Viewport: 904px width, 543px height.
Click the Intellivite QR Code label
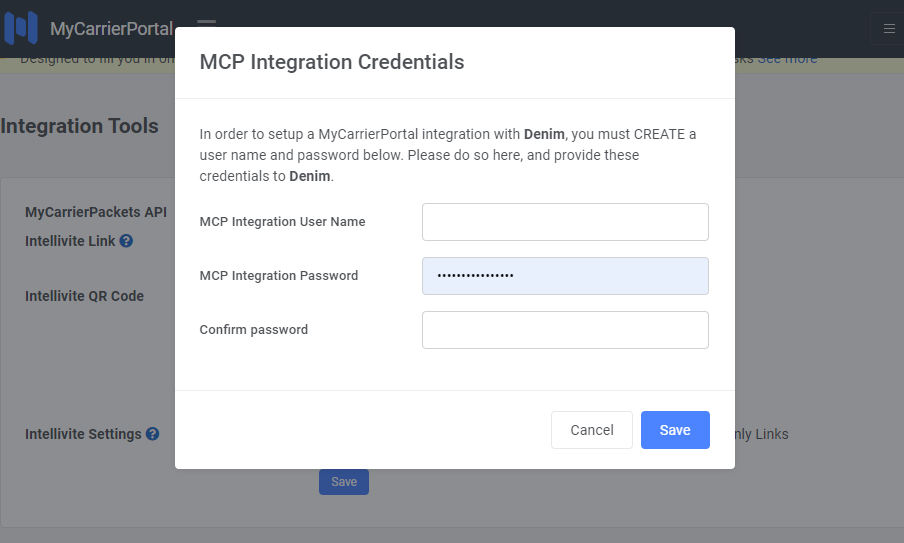pyautogui.click(x=84, y=296)
